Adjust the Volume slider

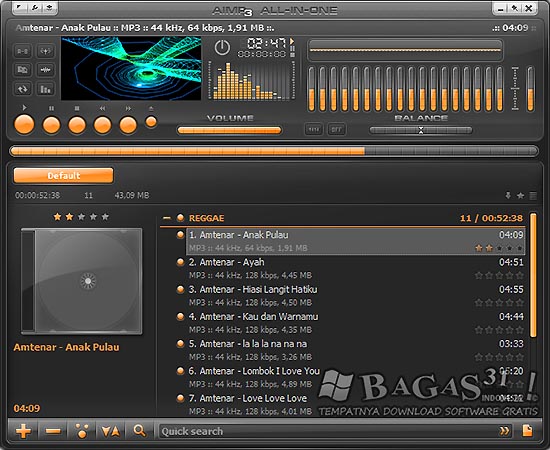[229, 130]
